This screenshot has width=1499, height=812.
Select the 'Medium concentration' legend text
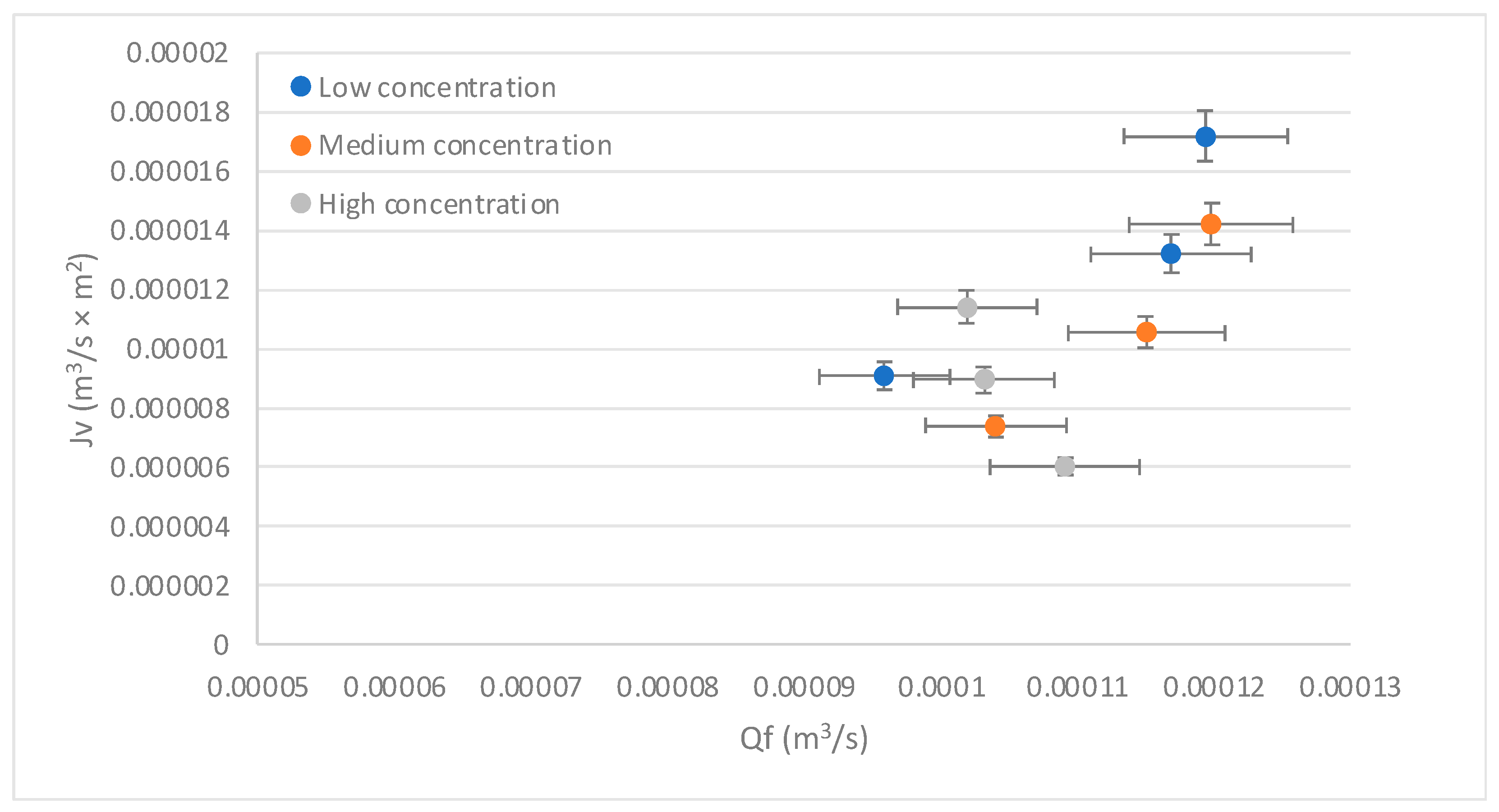pos(465,146)
